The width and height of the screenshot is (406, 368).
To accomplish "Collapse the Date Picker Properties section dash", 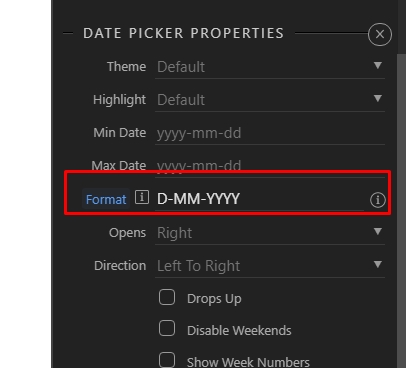I will click(x=68, y=33).
